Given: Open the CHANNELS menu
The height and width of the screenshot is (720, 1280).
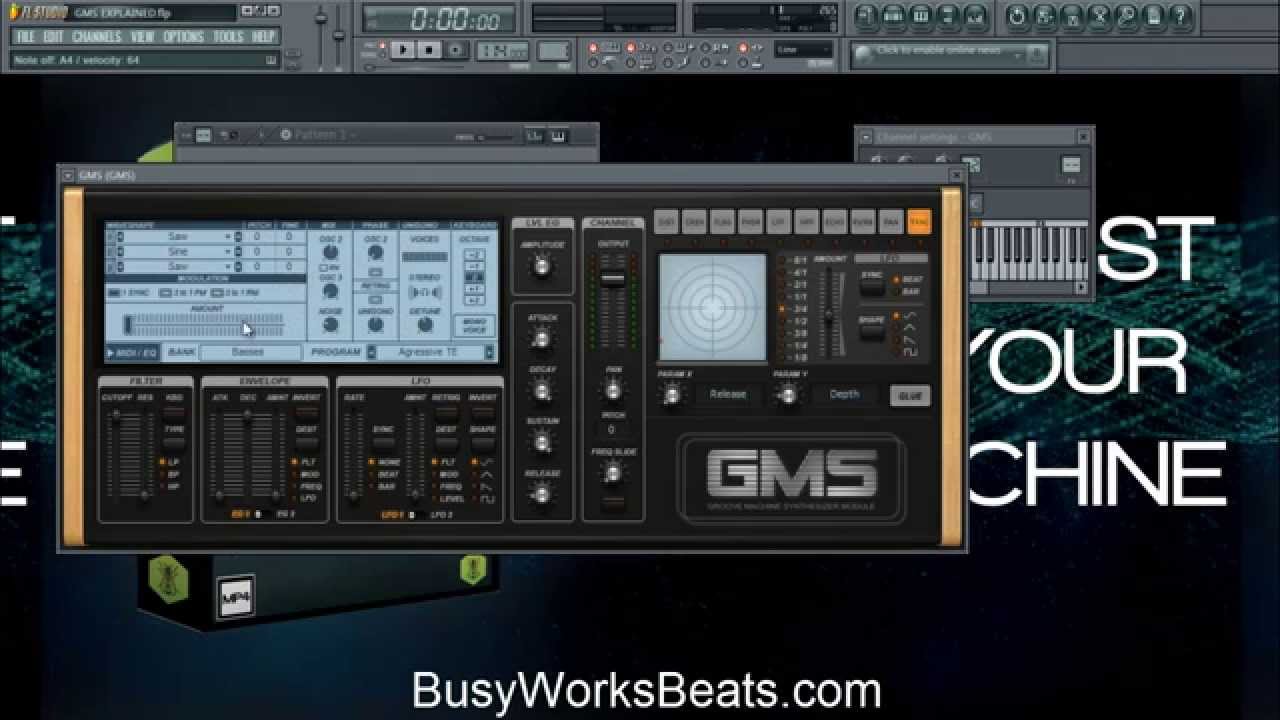Looking at the screenshot, I should click(x=97, y=36).
